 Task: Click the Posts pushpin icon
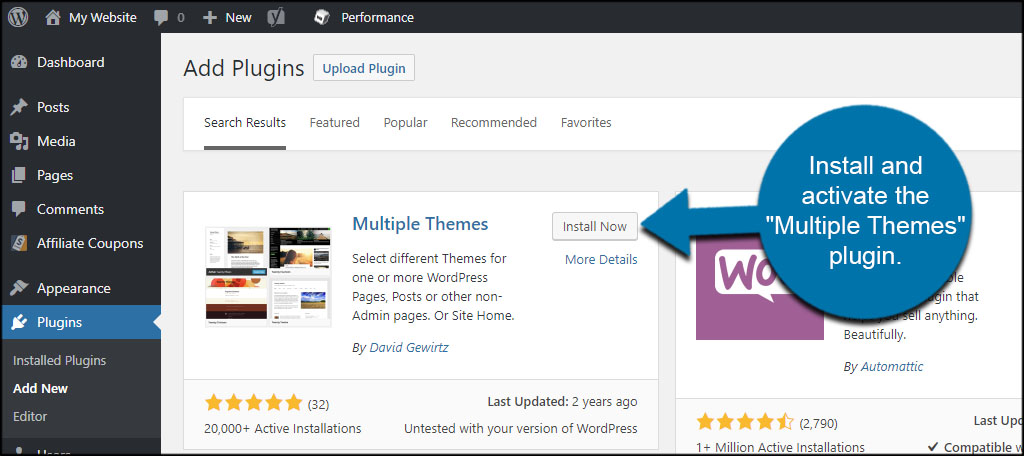click(x=20, y=107)
